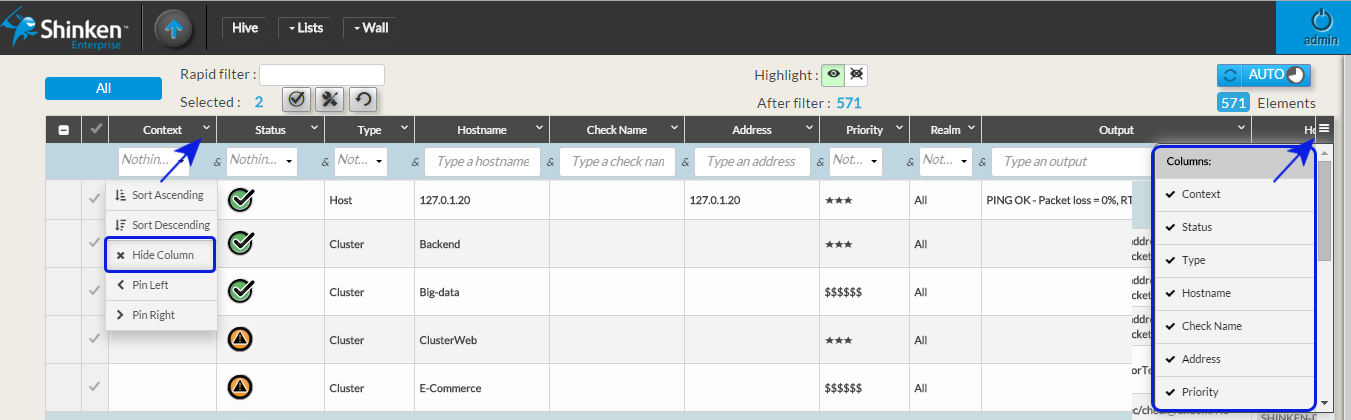
Task: Open the Priority filter dropdown
Action: (853, 161)
